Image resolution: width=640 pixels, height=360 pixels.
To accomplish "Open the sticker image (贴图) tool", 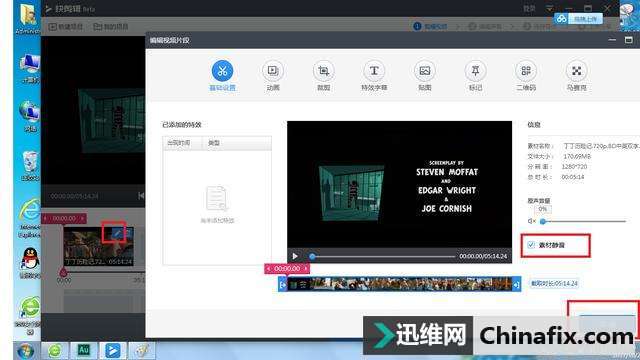I will click(424, 71).
